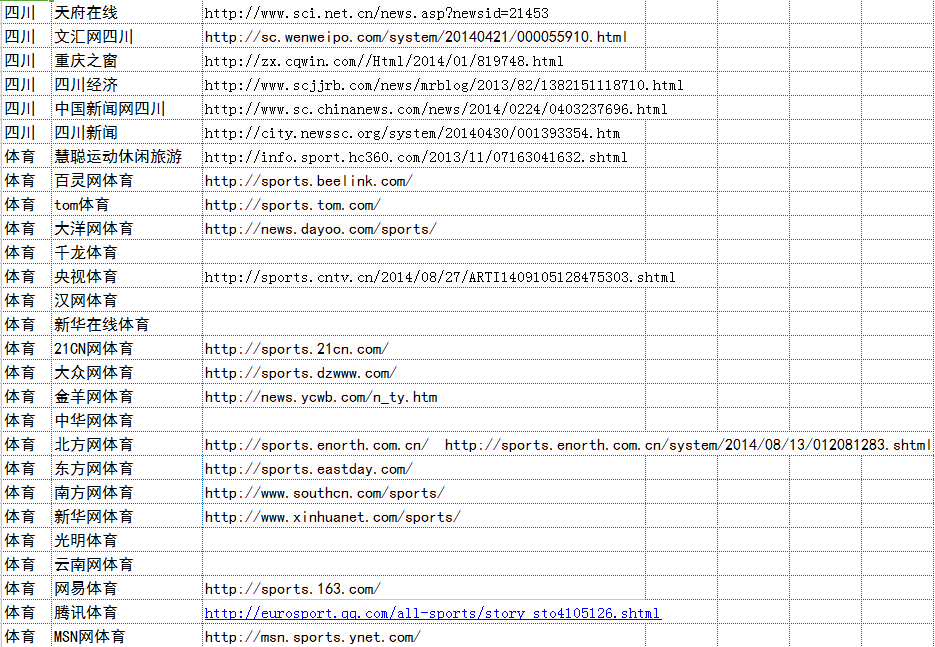Select the sports.cntv.cn URL cell
The image size is (935, 647).
pyautogui.click(x=424, y=276)
